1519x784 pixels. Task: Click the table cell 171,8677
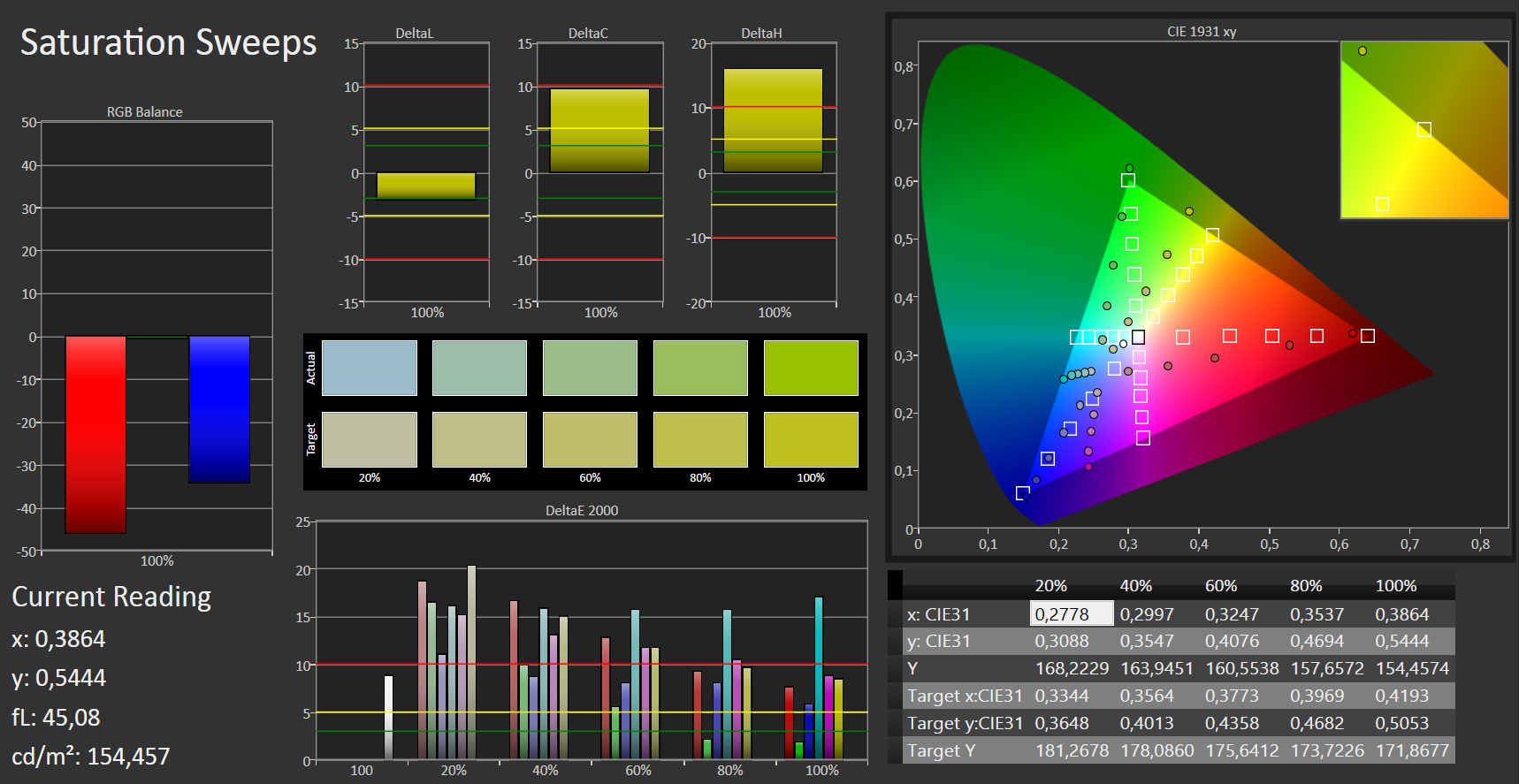(x=1412, y=750)
